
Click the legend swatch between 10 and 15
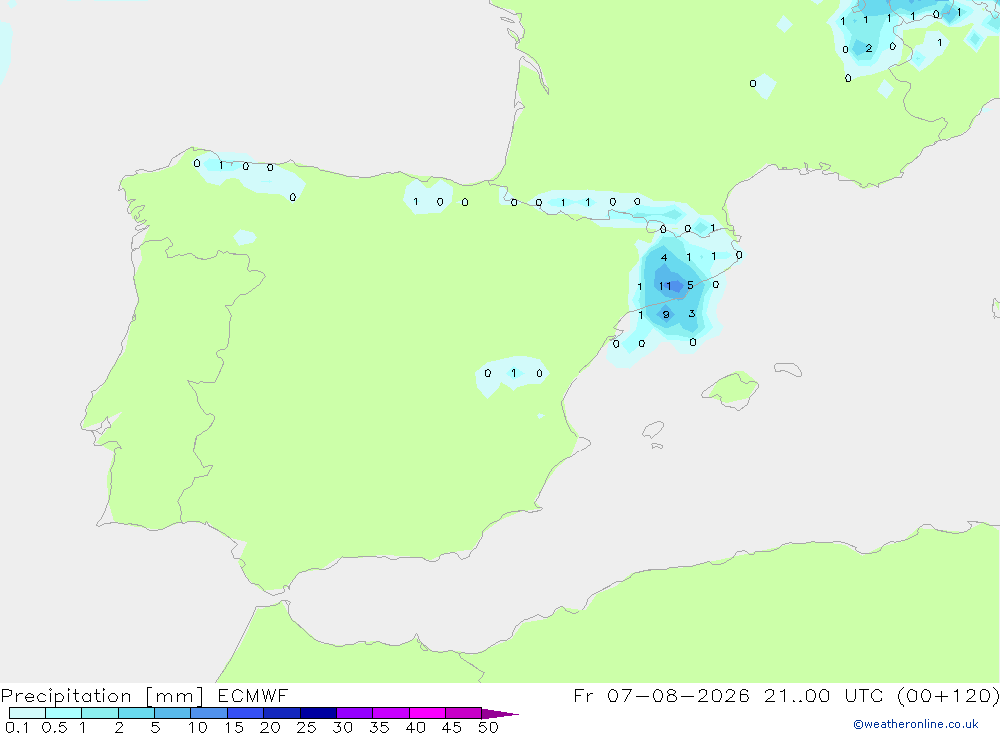click(x=209, y=713)
